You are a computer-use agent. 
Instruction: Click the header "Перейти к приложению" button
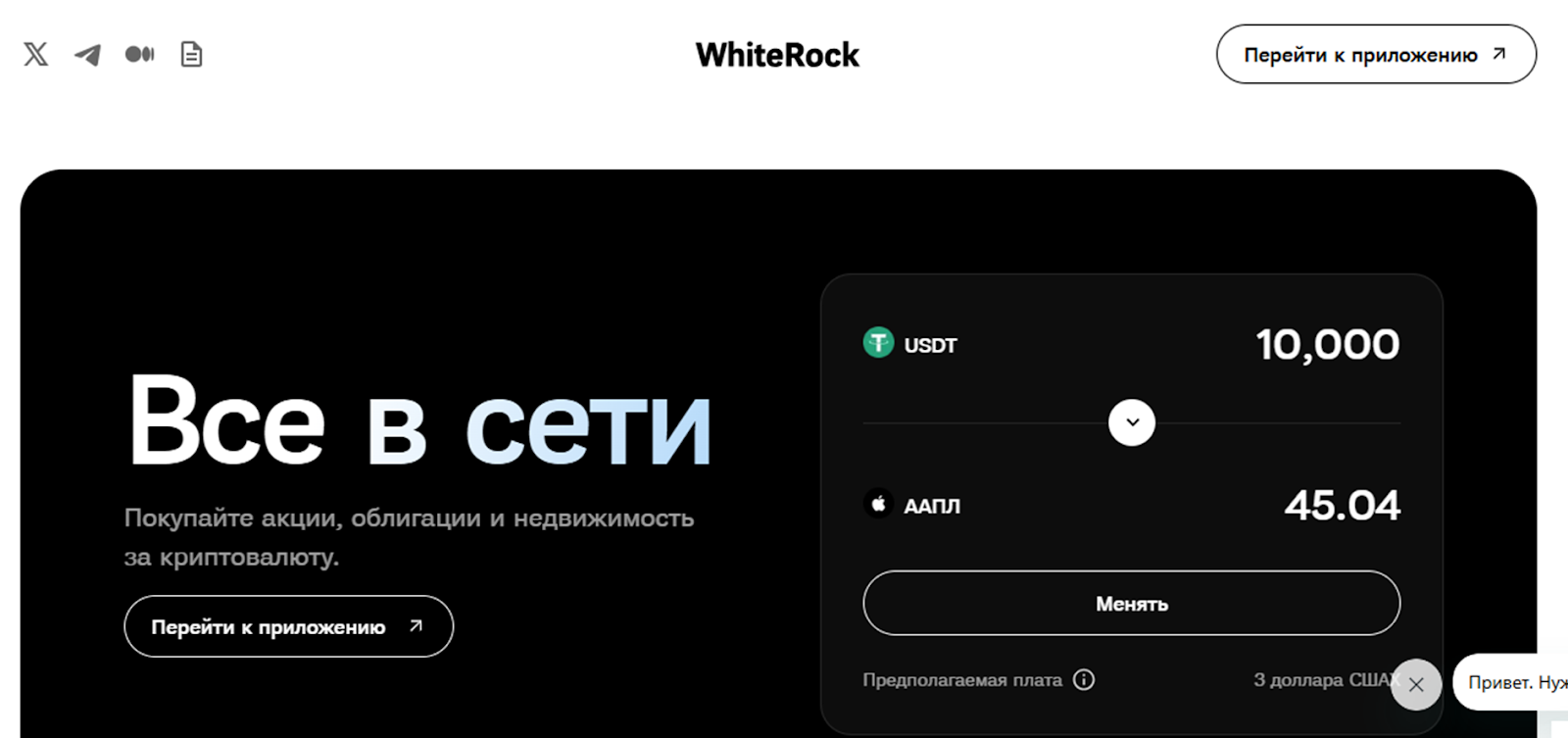tap(1376, 54)
